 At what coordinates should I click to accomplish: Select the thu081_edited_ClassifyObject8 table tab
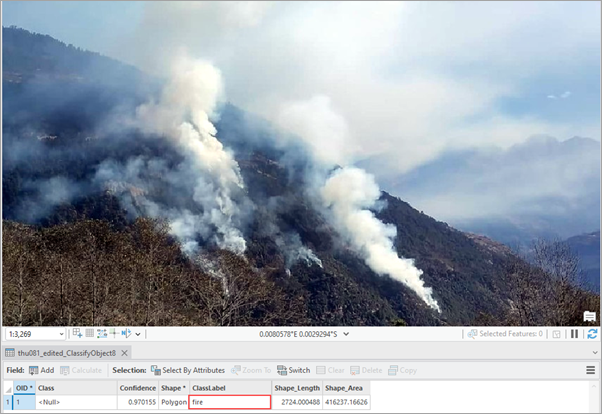click(62, 352)
